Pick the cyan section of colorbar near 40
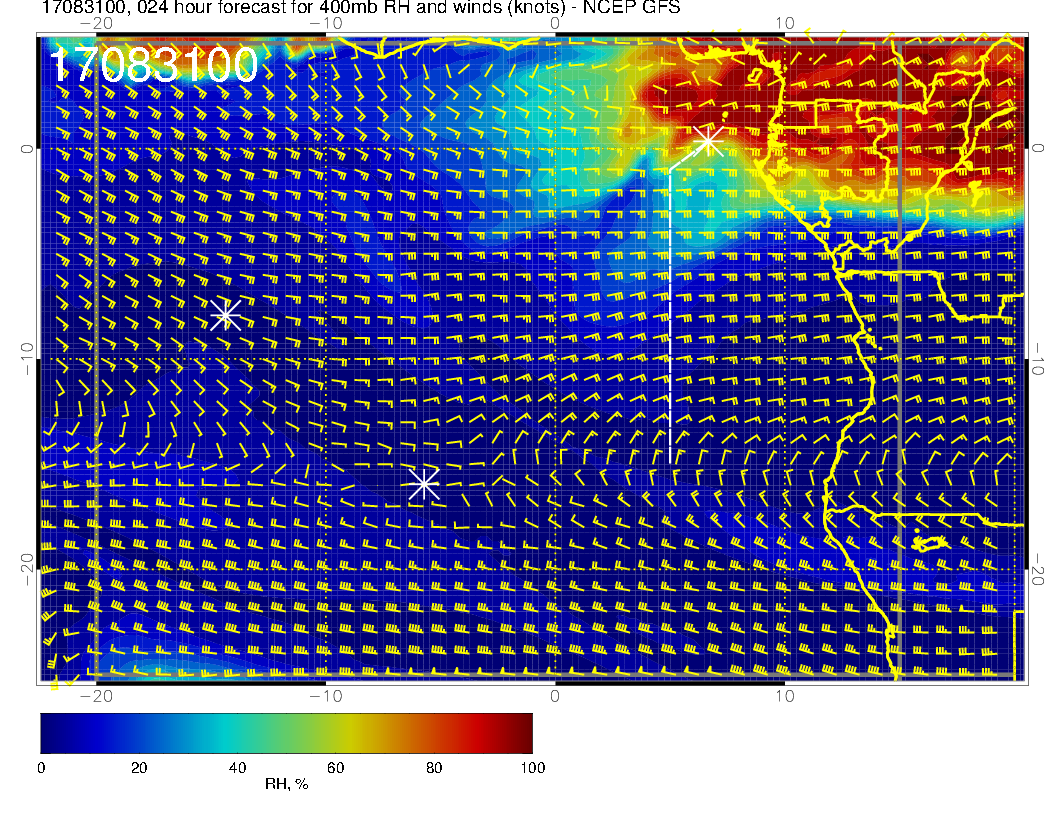This screenshot has height=816, width=1056. coord(237,733)
